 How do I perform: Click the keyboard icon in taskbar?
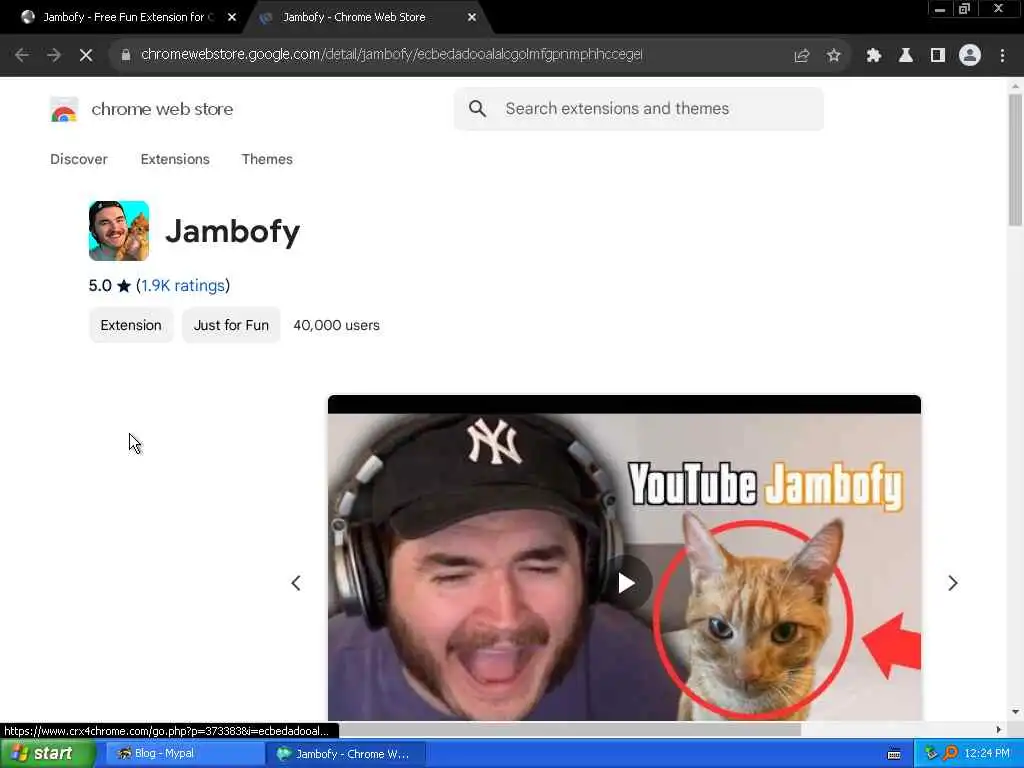coord(894,754)
